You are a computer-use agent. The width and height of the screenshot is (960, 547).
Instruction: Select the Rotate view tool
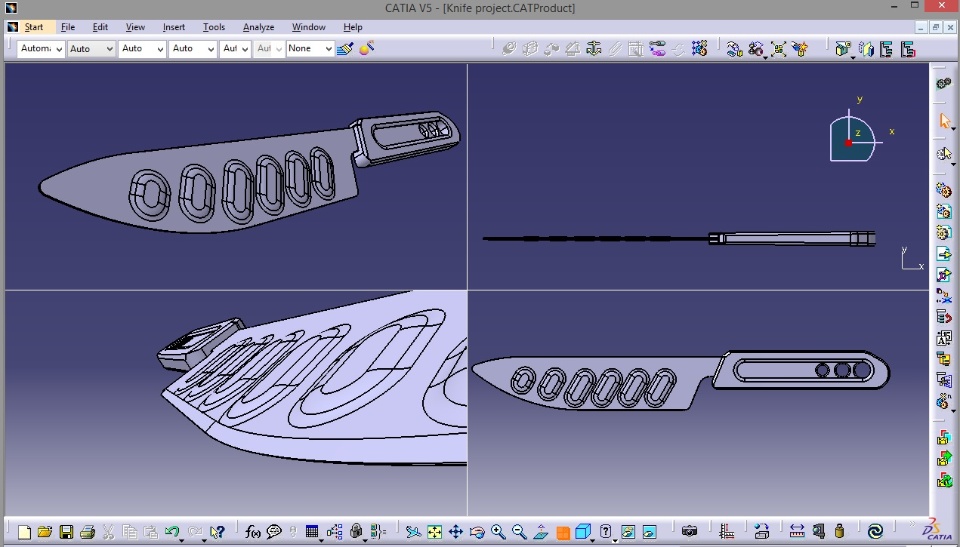click(477, 532)
